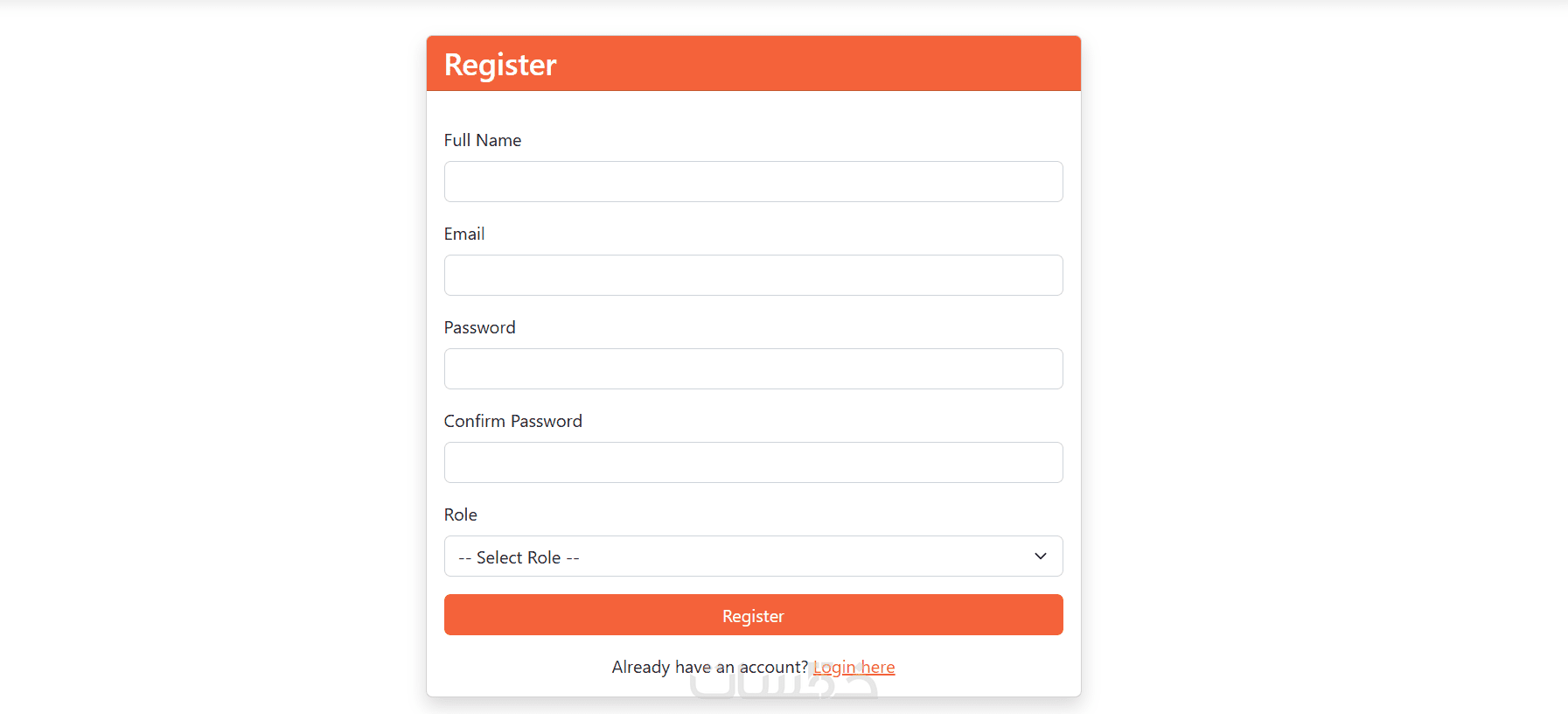Click into the Password field

coord(753,369)
